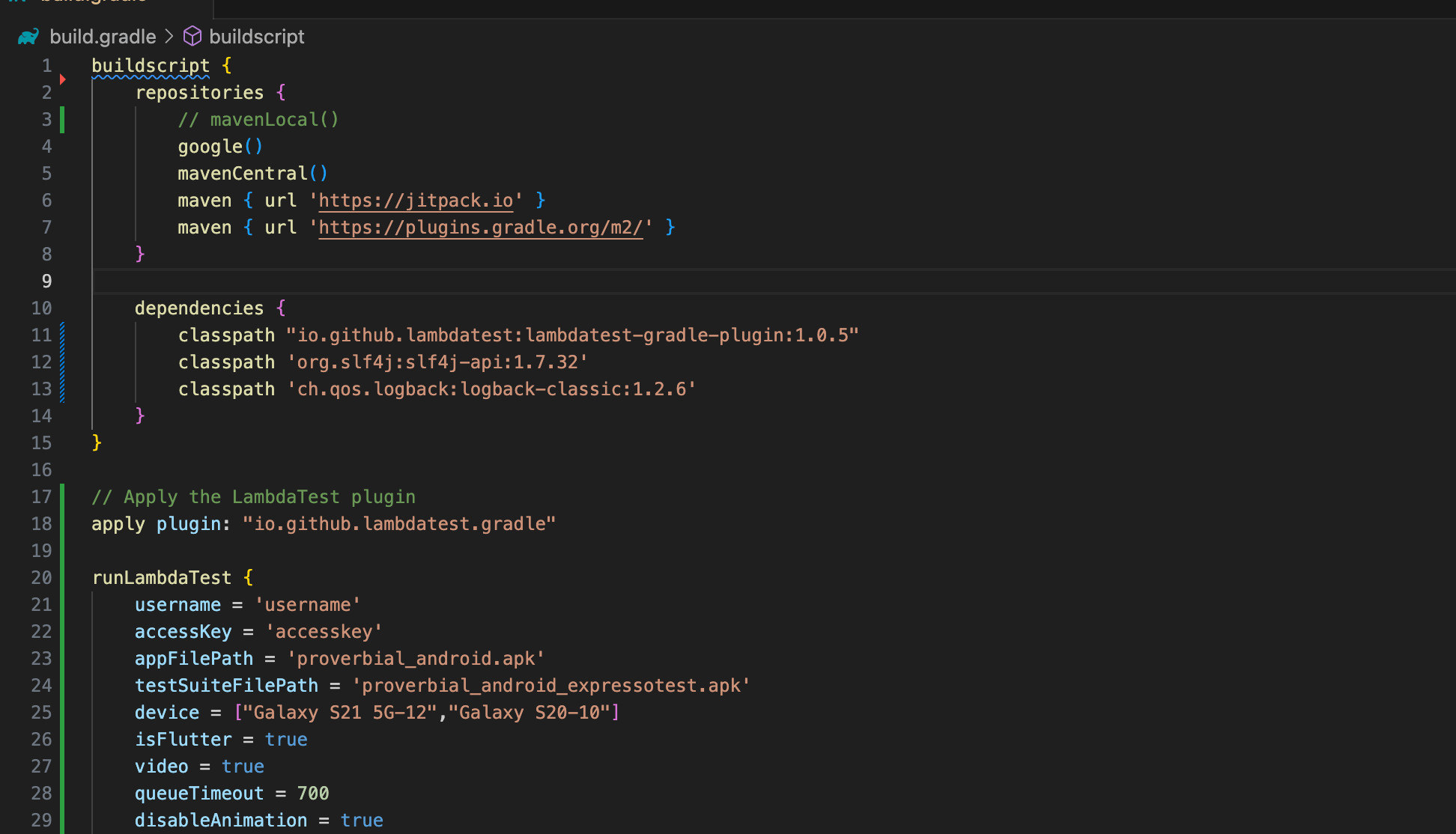
Task: Click the 'org.slf4j:slf4j-api:1.7.32' string
Action: pyautogui.click(x=437, y=362)
